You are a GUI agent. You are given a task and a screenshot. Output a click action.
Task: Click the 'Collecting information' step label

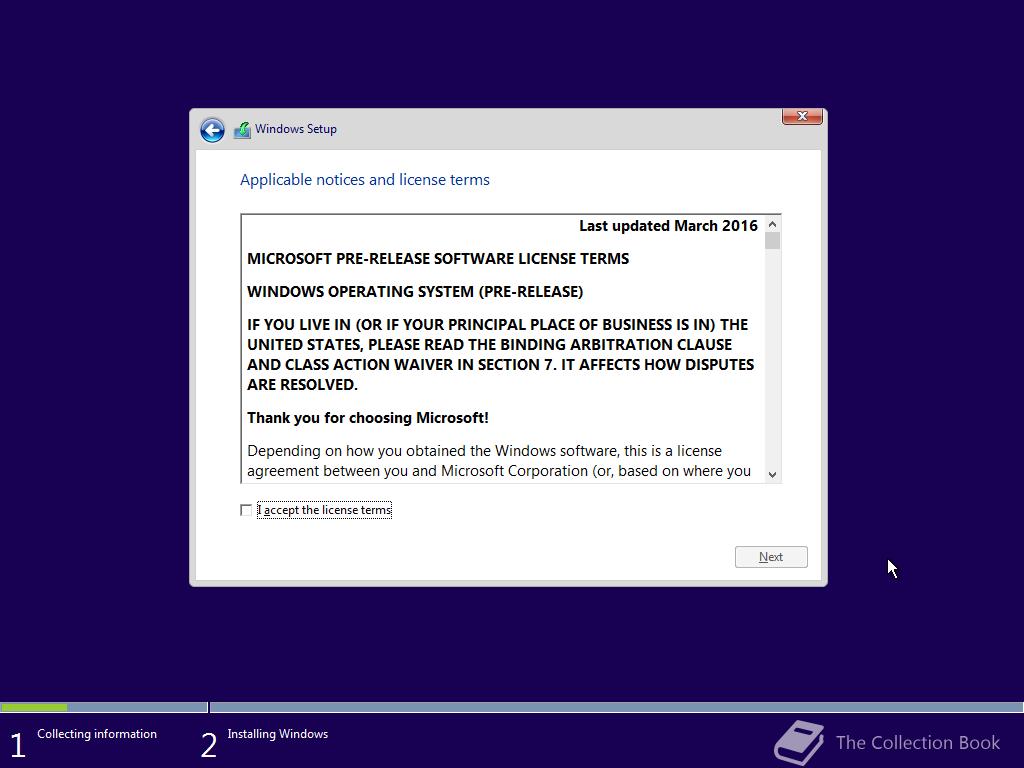tap(97, 734)
